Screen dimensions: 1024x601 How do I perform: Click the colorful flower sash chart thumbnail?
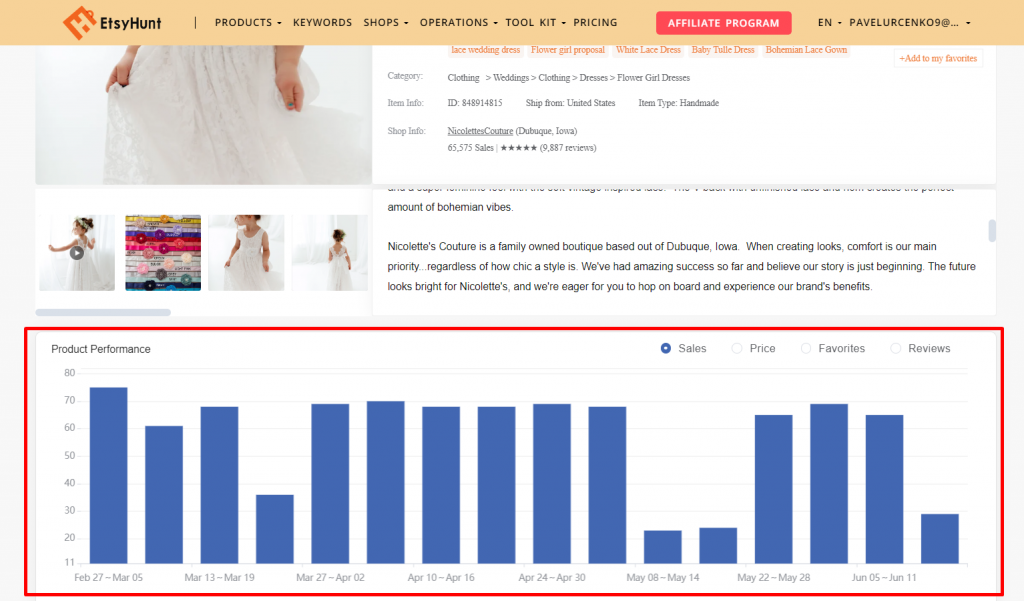[x=162, y=251]
